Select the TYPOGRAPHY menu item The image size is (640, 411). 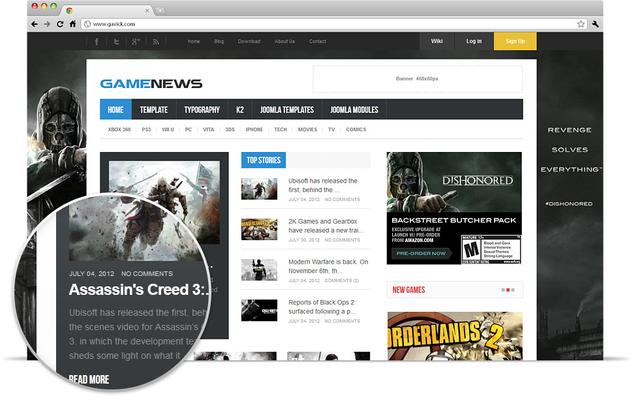point(202,109)
